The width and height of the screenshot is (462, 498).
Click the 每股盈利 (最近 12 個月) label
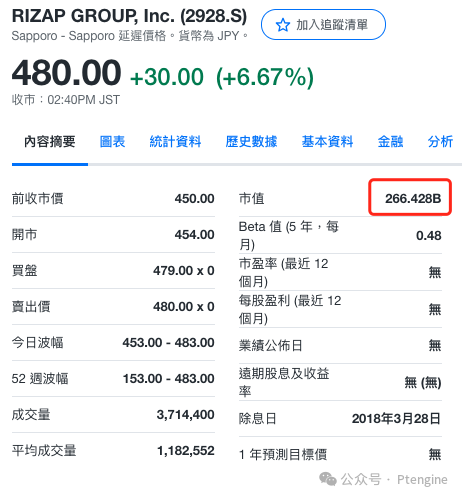click(290, 310)
